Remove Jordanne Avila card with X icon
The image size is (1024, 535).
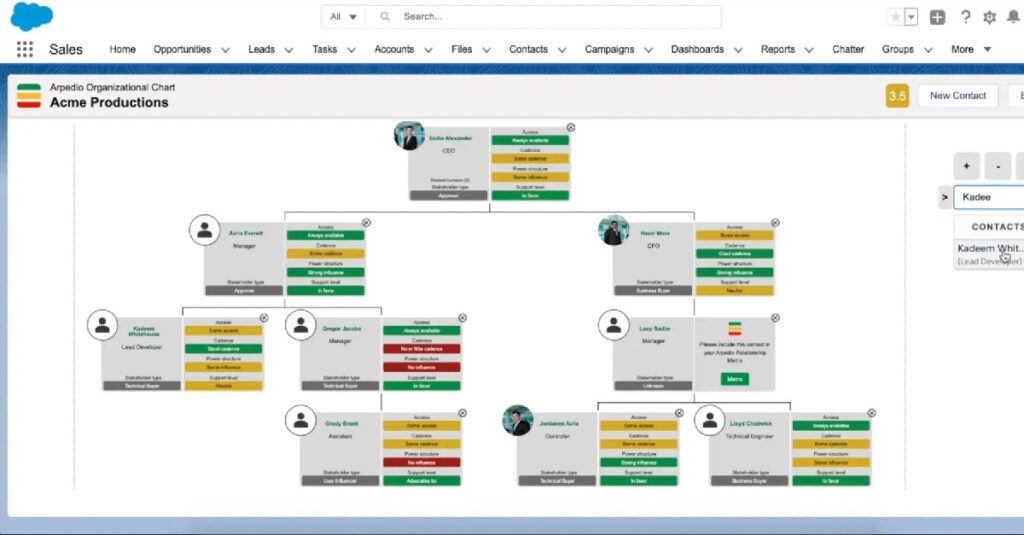pos(679,413)
